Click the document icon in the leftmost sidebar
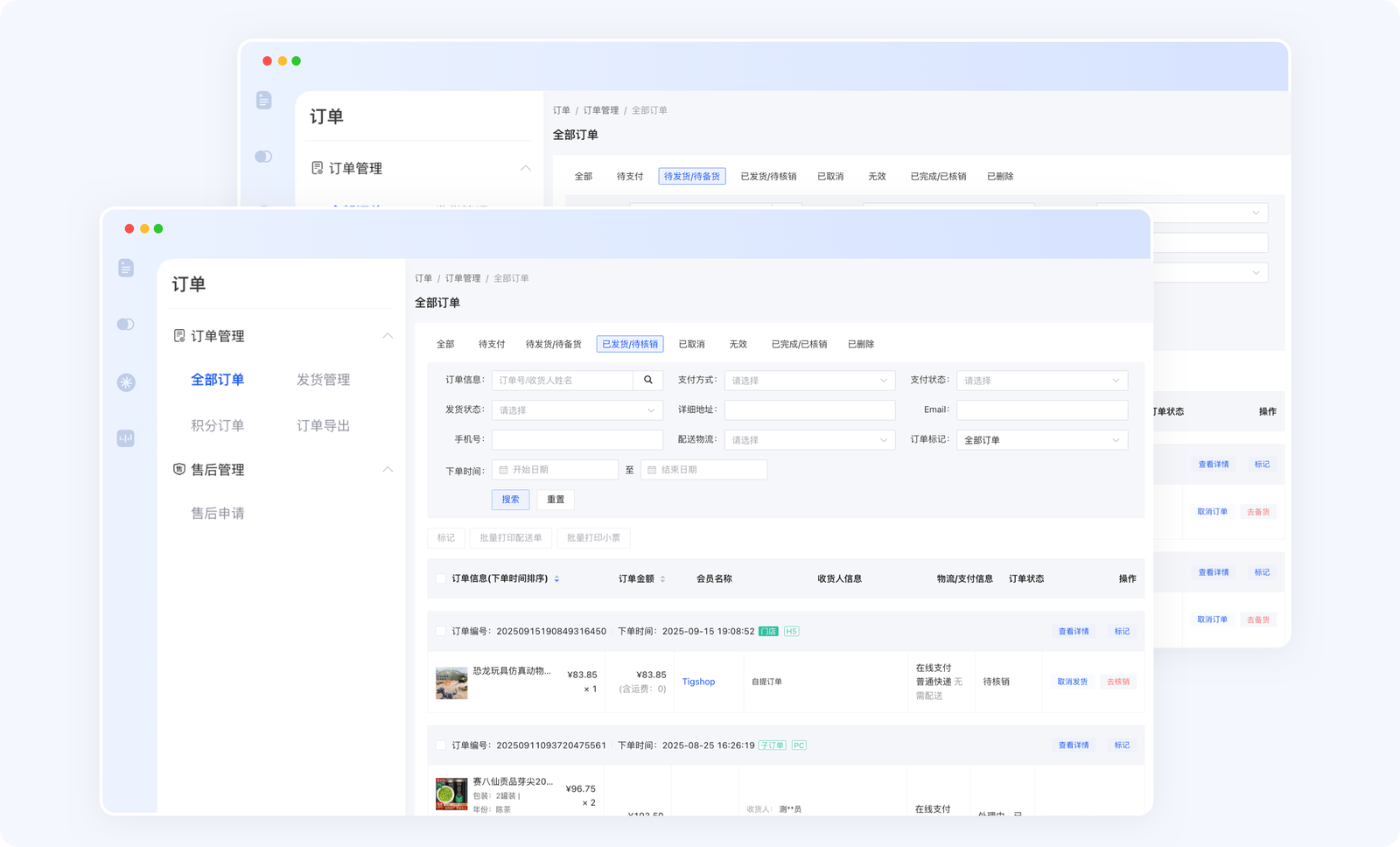1400x847 pixels. 126,269
